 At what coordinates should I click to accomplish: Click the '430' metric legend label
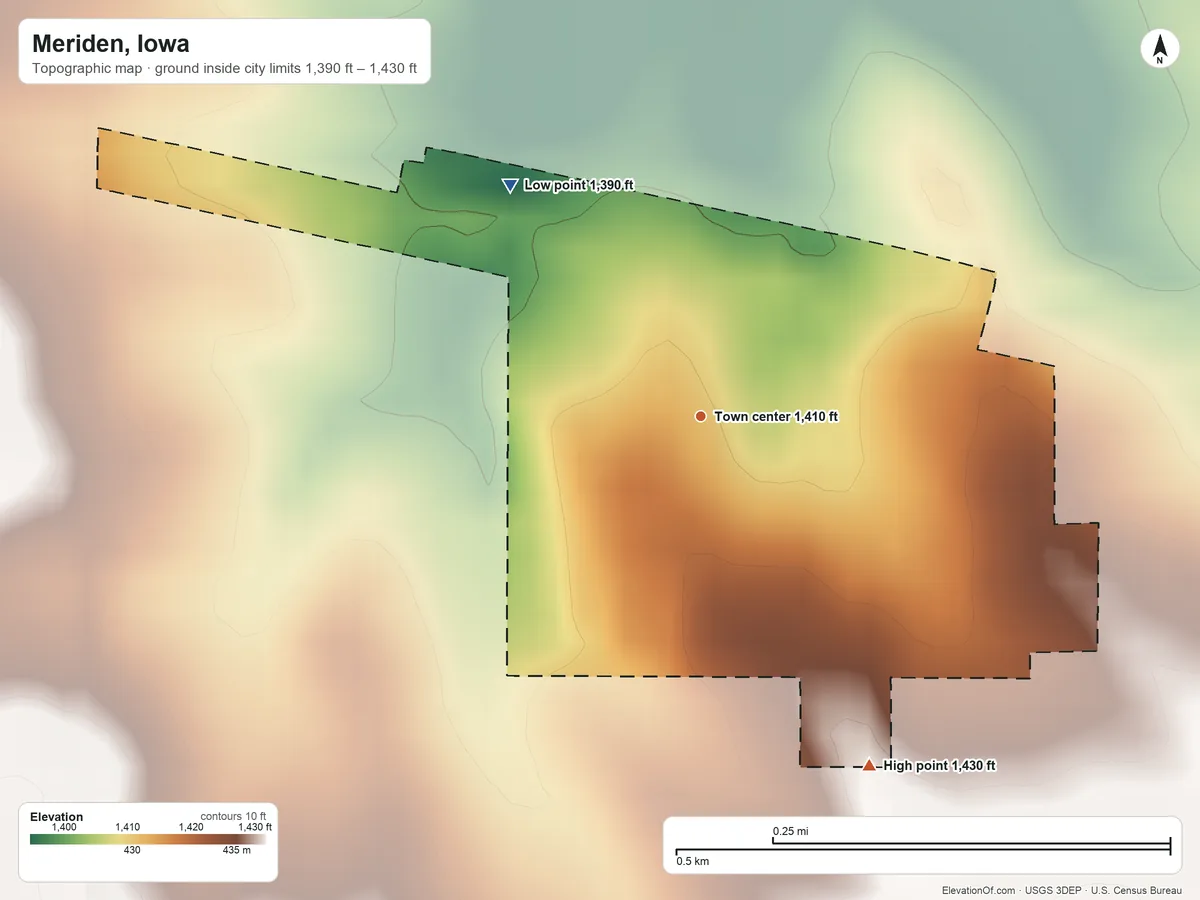click(x=132, y=851)
